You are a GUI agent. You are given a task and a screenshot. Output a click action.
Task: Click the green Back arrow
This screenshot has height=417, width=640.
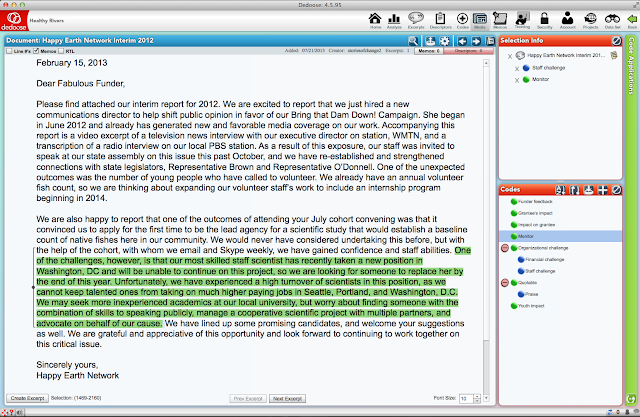(x=632, y=20)
